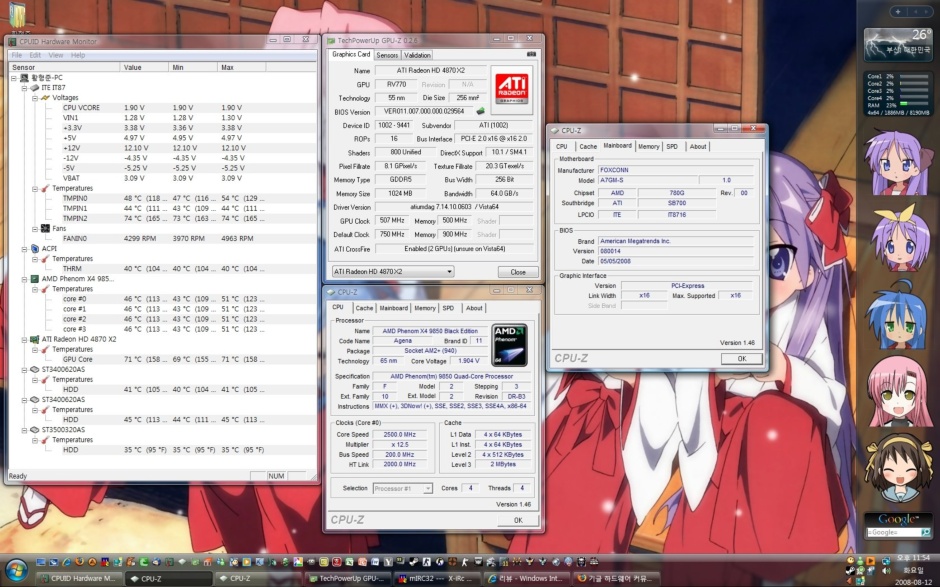
Task: Open Cache tab in CPU-Z processor window
Action: pos(364,308)
